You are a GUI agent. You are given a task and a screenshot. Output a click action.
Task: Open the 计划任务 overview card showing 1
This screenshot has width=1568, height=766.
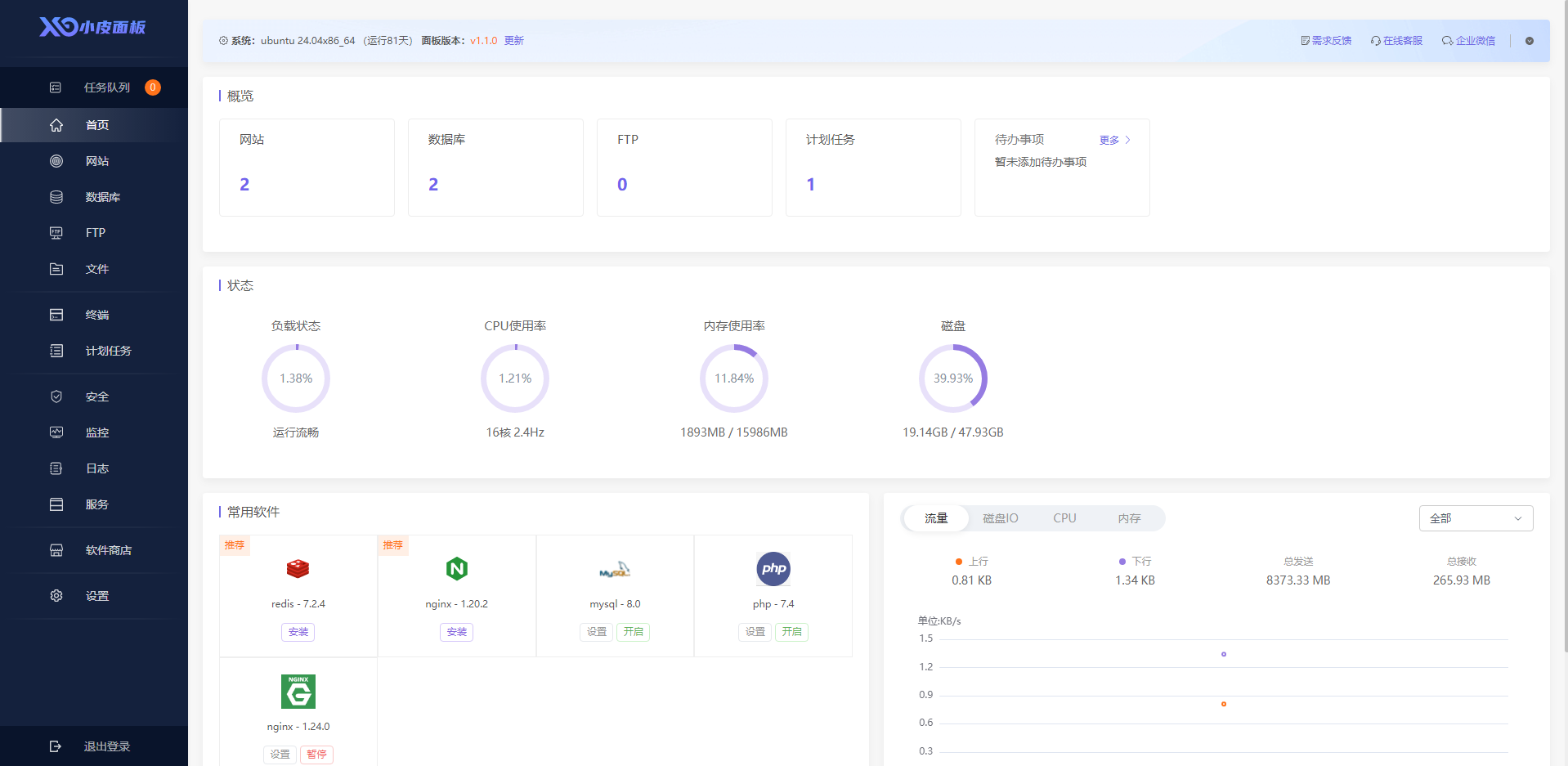point(873,168)
